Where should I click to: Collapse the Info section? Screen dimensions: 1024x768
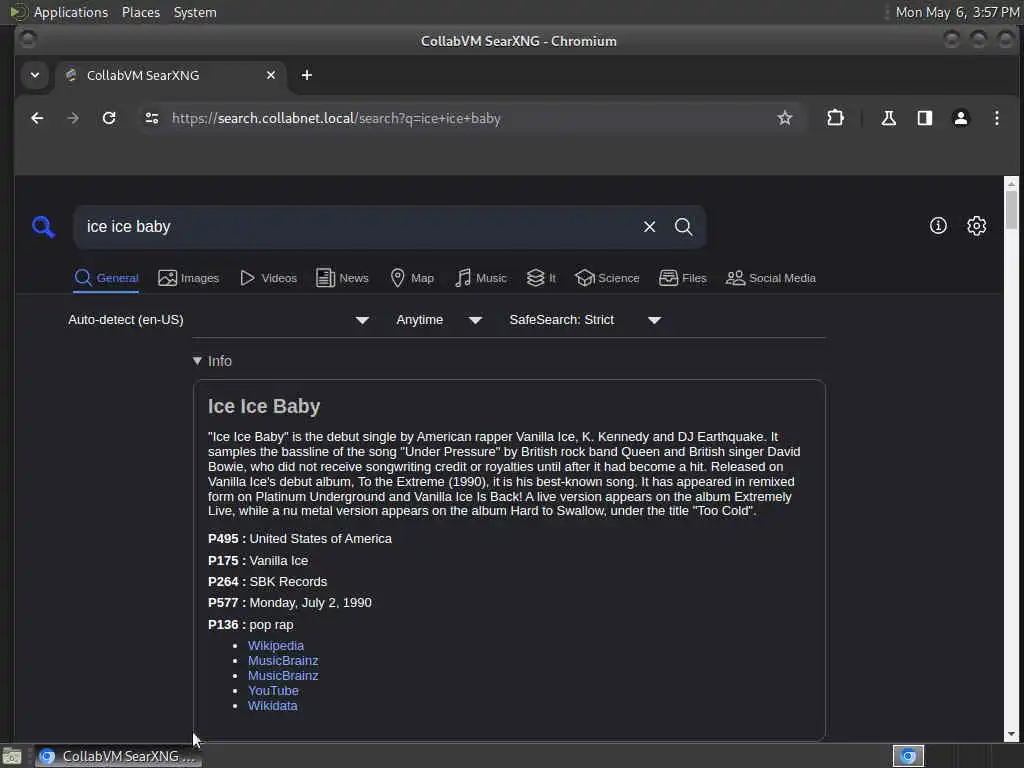click(x=212, y=361)
